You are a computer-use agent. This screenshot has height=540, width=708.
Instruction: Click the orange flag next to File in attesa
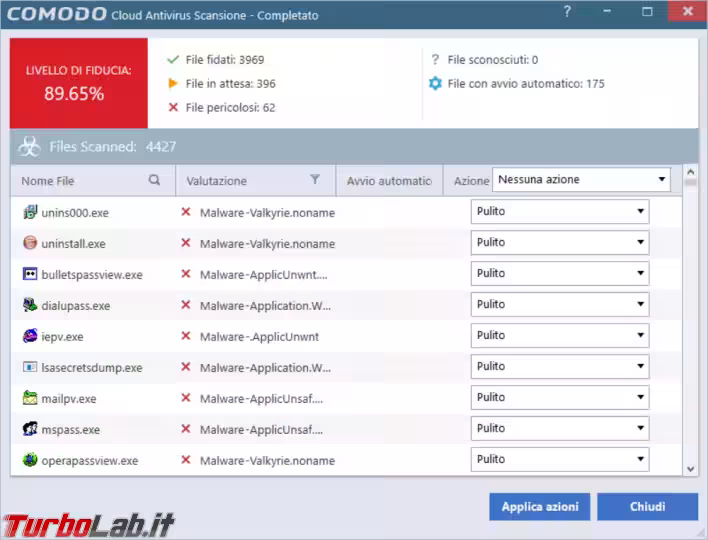(x=172, y=83)
